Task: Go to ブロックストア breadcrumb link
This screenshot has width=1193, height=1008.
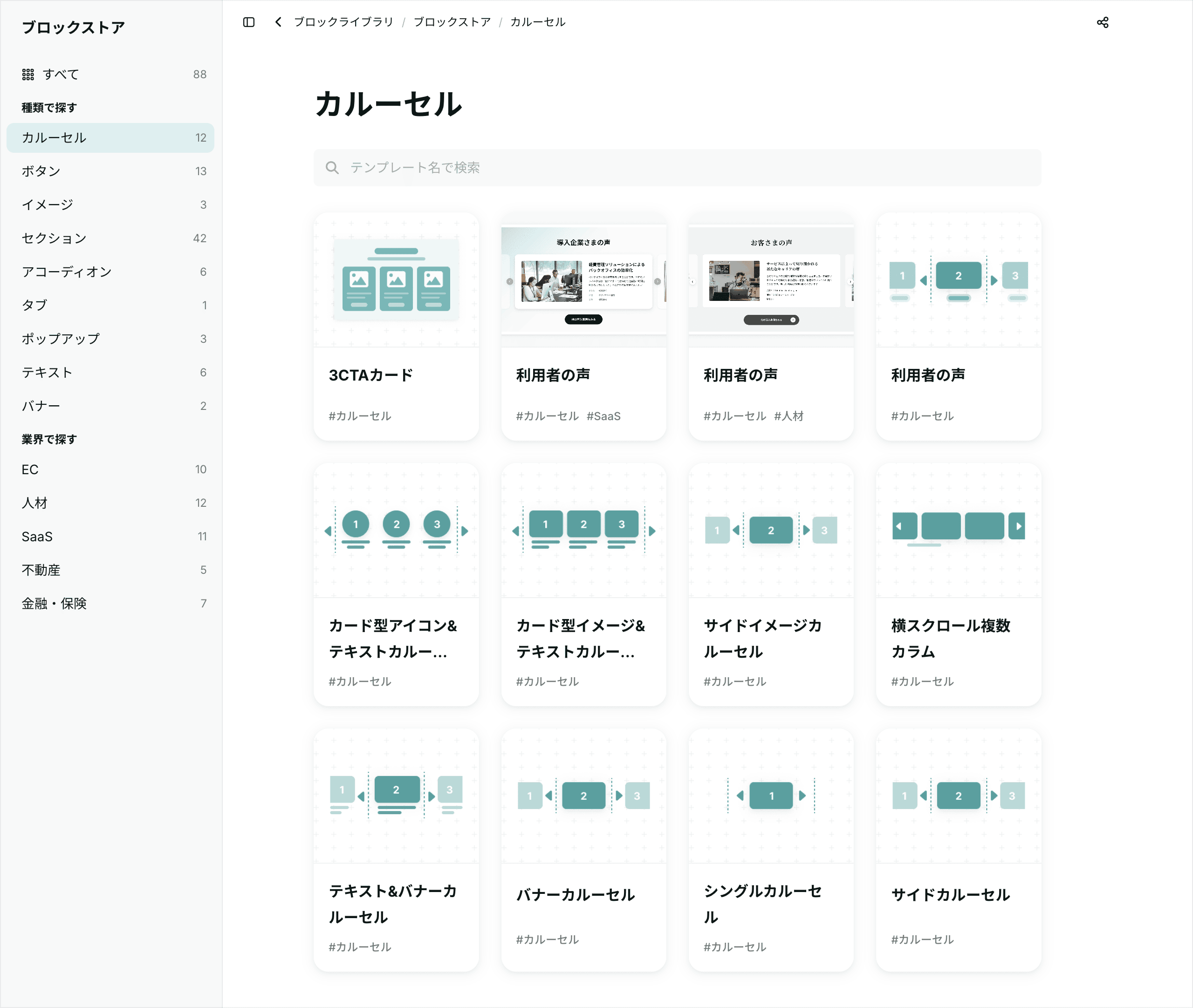Action: (x=452, y=22)
